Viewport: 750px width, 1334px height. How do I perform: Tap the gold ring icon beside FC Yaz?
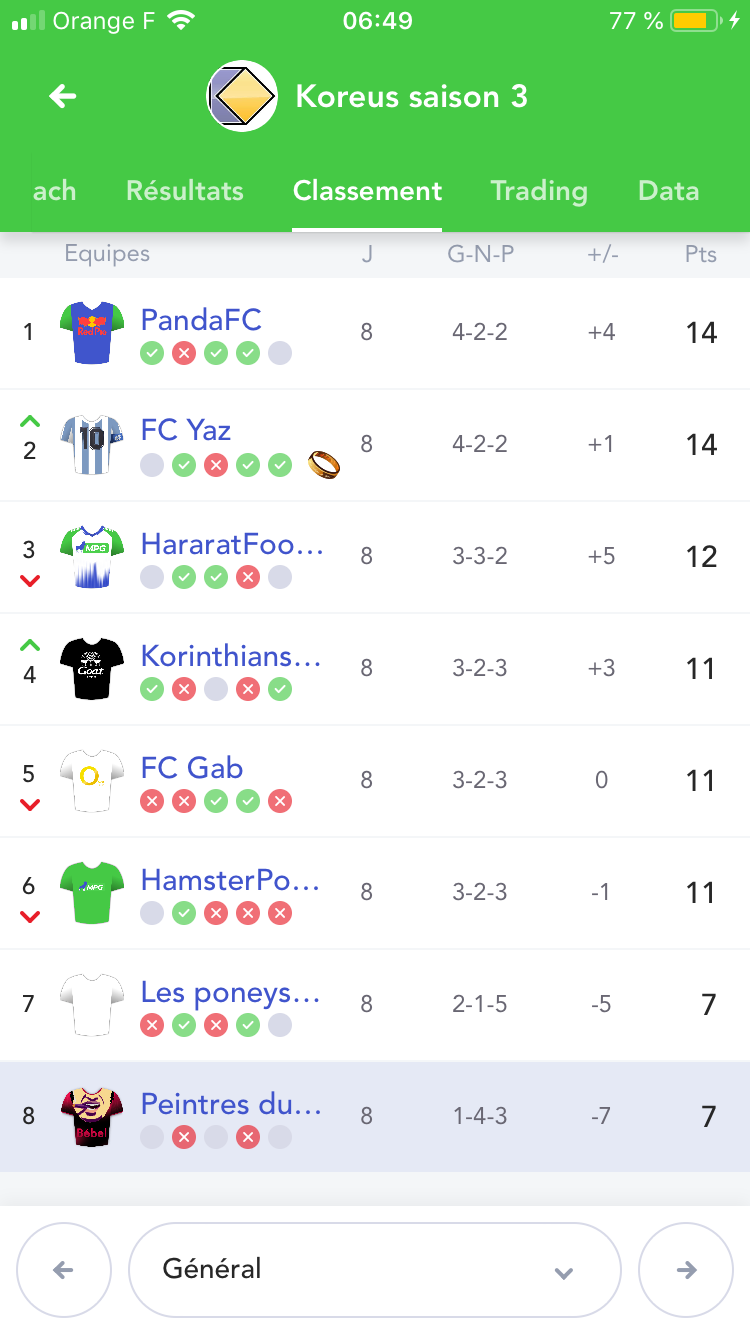pos(324,464)
